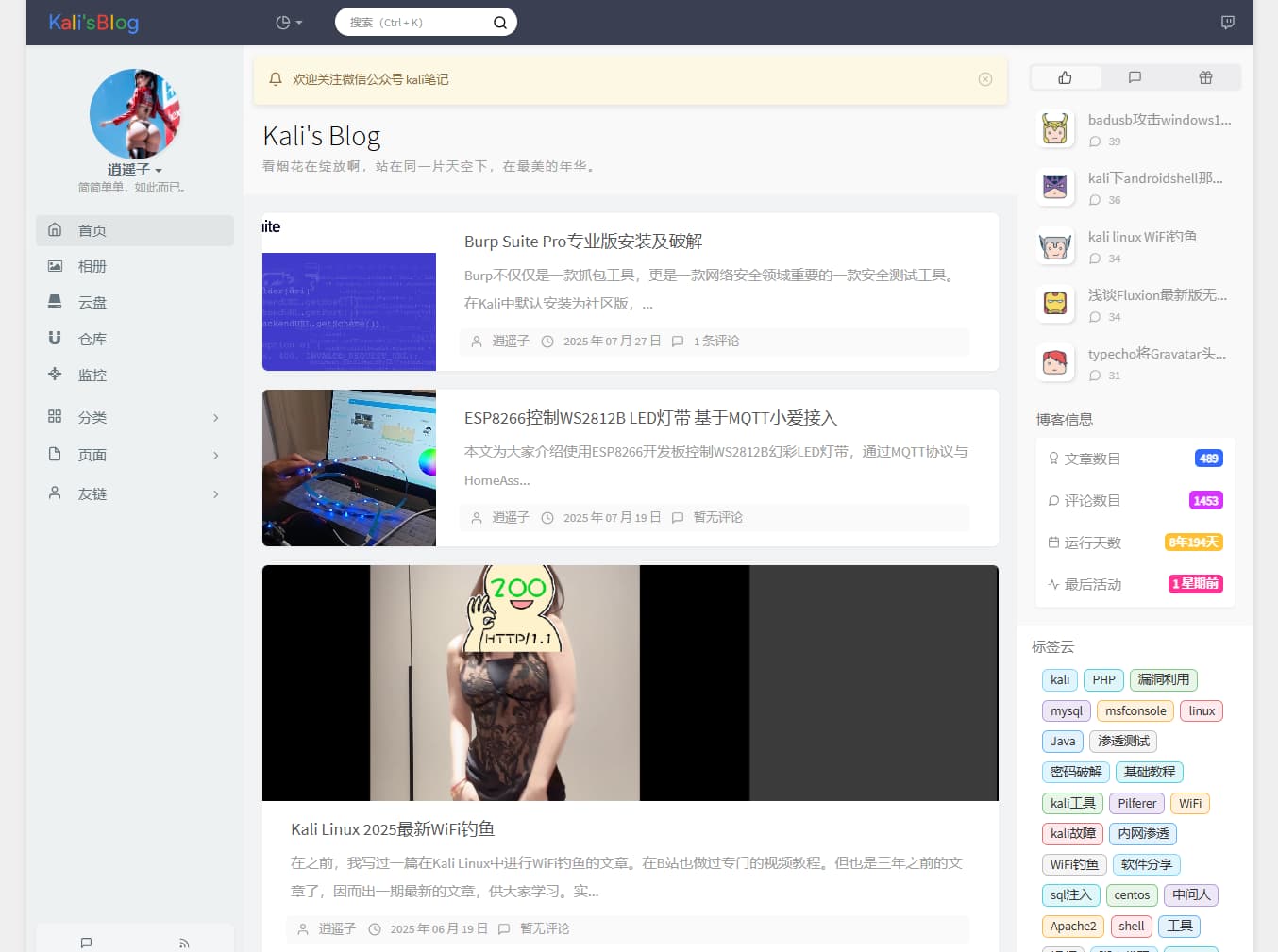The image size is (1278, 952).
Task: Open the chat icon in top-right header
Action: pyautogui.click(x=1227, y=23)
